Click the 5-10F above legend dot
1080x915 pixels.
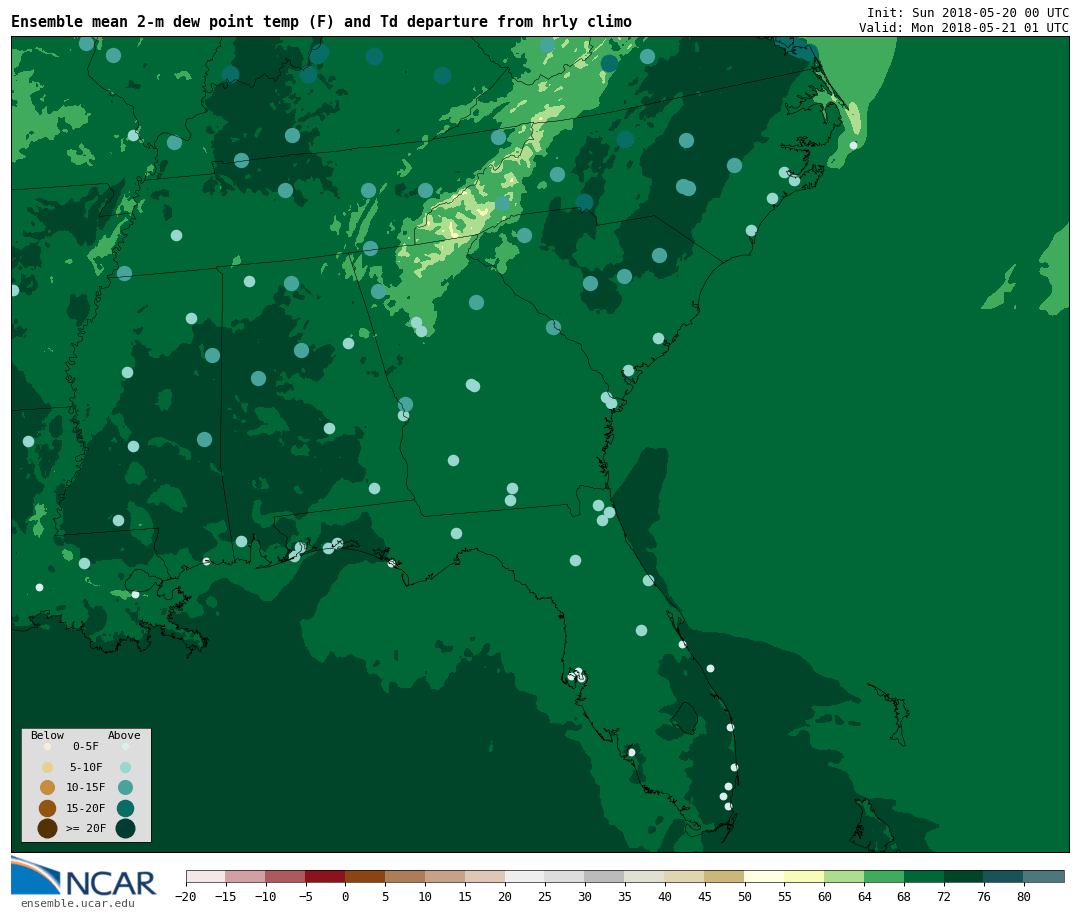[125, 768]
